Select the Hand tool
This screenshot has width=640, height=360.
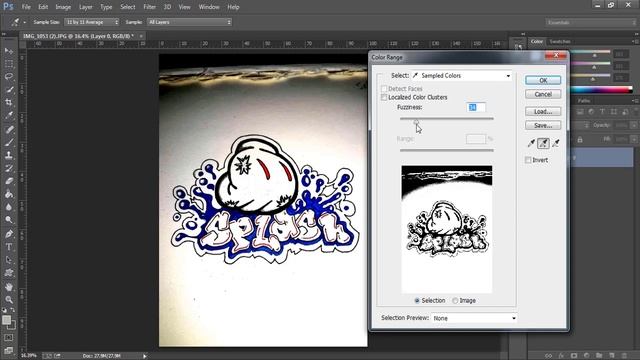[x=9, y=287]
